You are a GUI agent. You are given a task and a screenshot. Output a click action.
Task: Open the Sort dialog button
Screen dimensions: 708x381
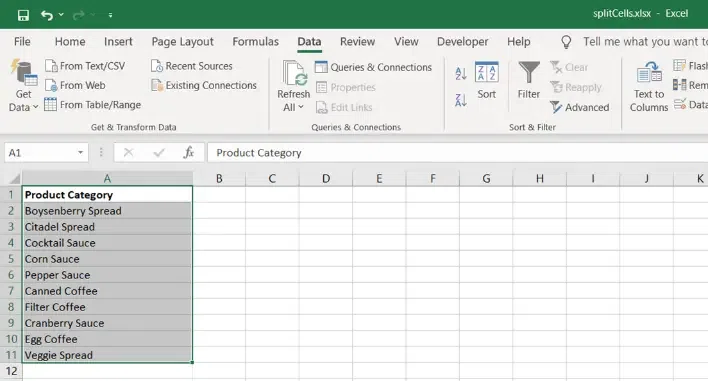click(x=487, y=80)
